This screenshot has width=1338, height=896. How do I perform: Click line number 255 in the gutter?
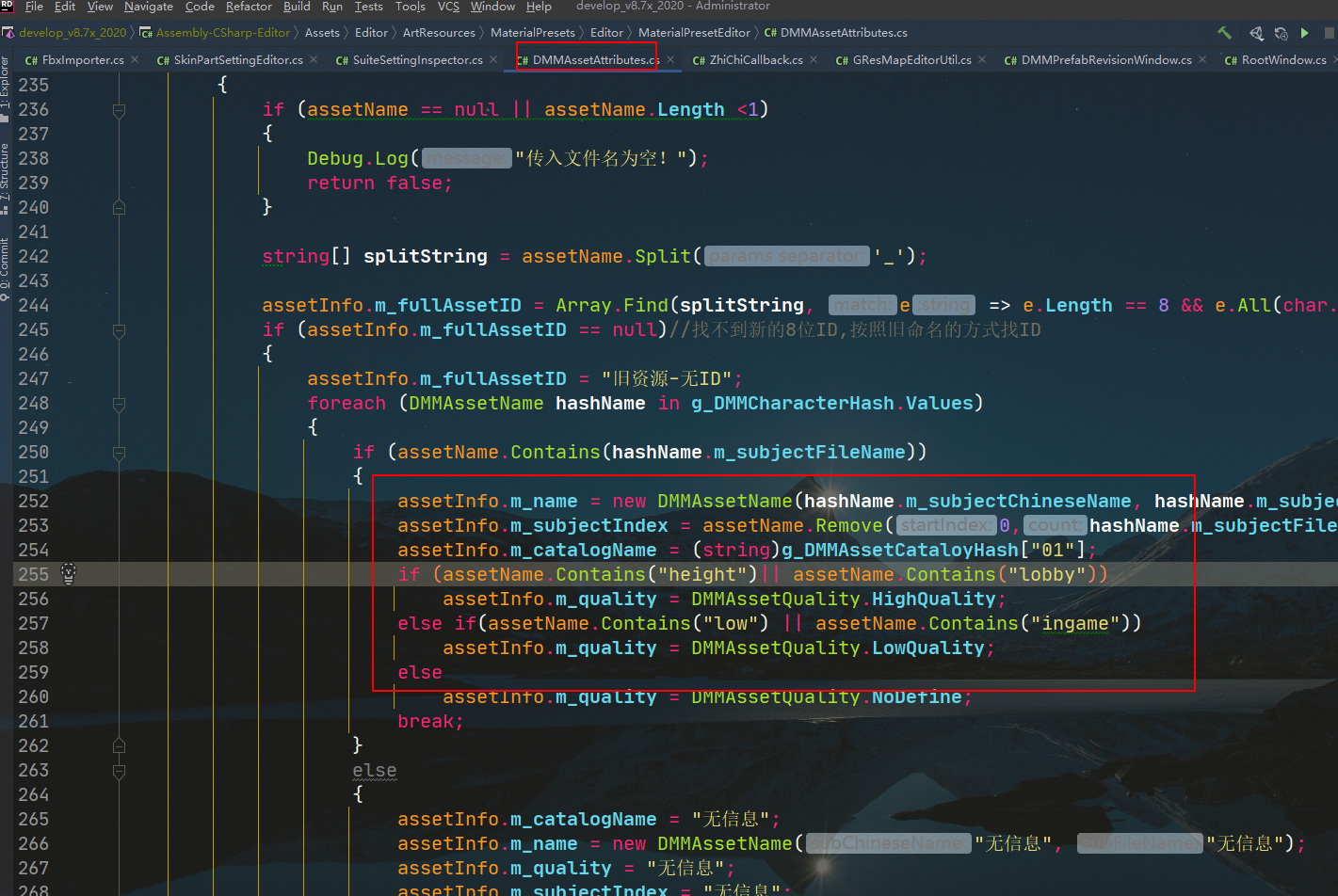coord(33,574)
